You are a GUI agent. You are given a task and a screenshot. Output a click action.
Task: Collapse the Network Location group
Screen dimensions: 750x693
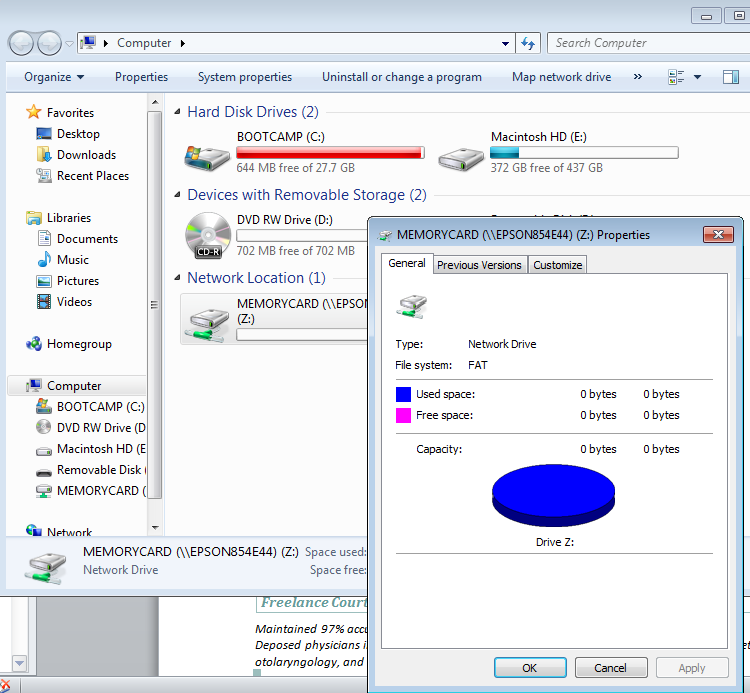click(177, 277)
